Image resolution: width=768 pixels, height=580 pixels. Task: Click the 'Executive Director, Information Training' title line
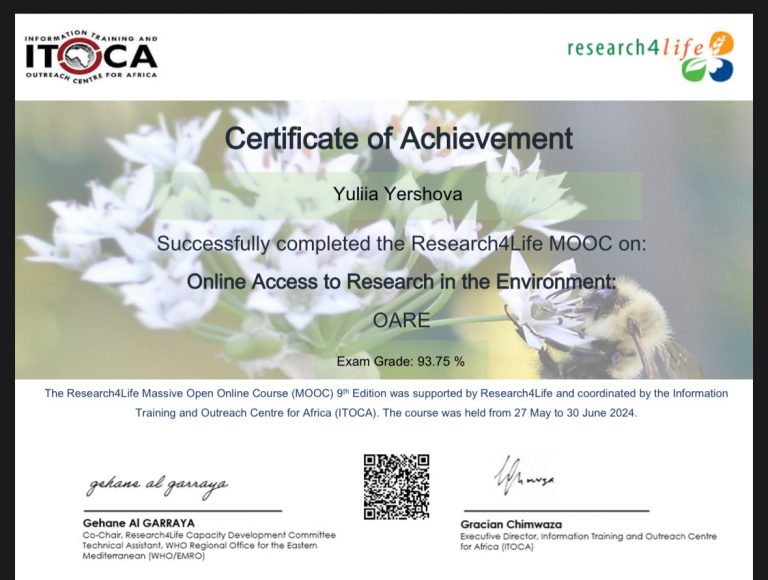point(588,536)
